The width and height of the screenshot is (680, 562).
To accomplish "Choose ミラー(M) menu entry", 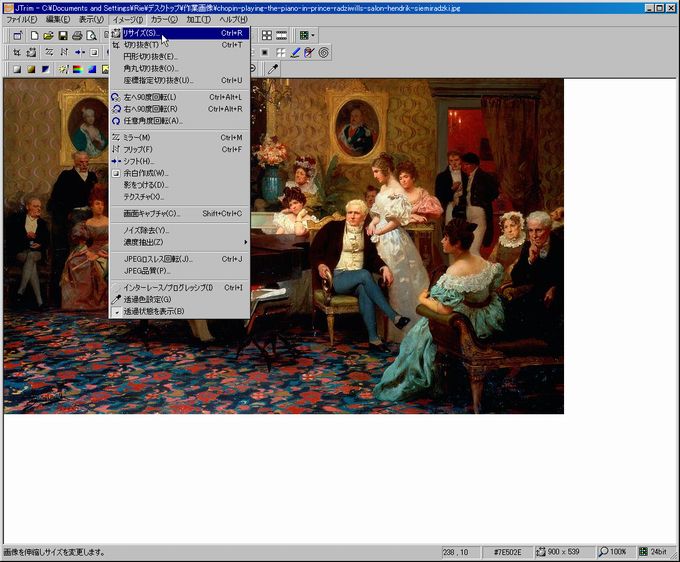I will pos(180,137).
